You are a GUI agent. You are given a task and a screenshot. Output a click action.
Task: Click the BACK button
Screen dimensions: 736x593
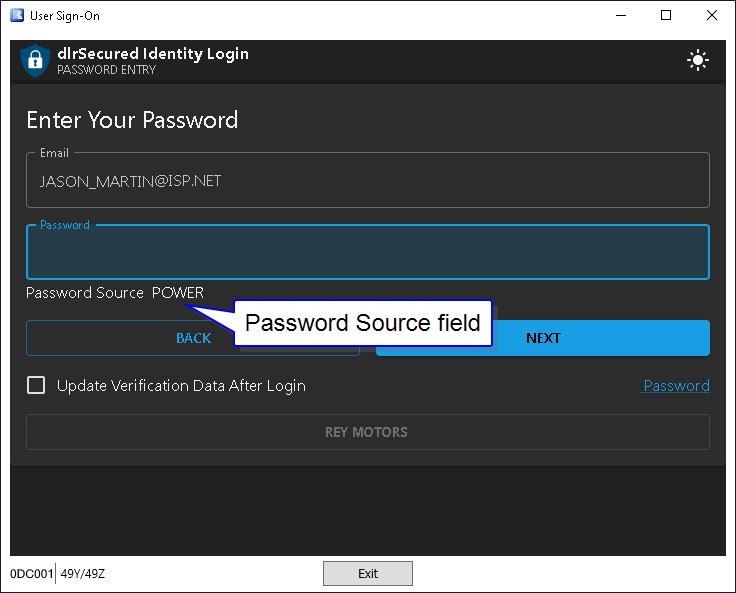coord(193,338)
